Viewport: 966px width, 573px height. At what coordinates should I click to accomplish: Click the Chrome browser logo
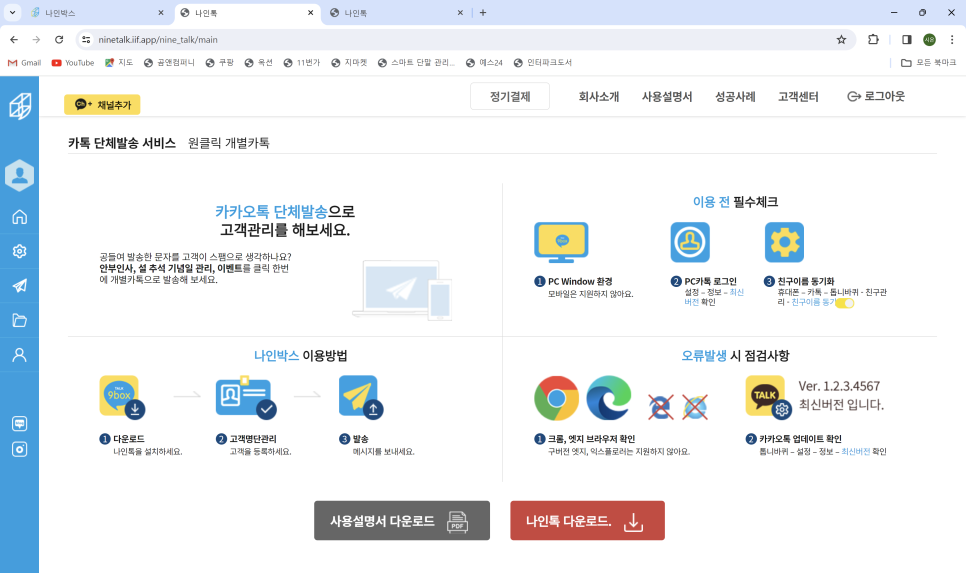coord(556,399)
